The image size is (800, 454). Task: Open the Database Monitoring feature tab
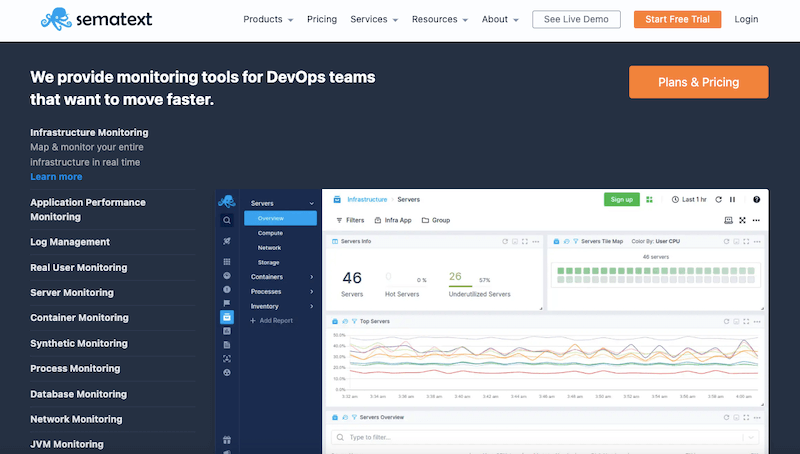coord(79,394)
